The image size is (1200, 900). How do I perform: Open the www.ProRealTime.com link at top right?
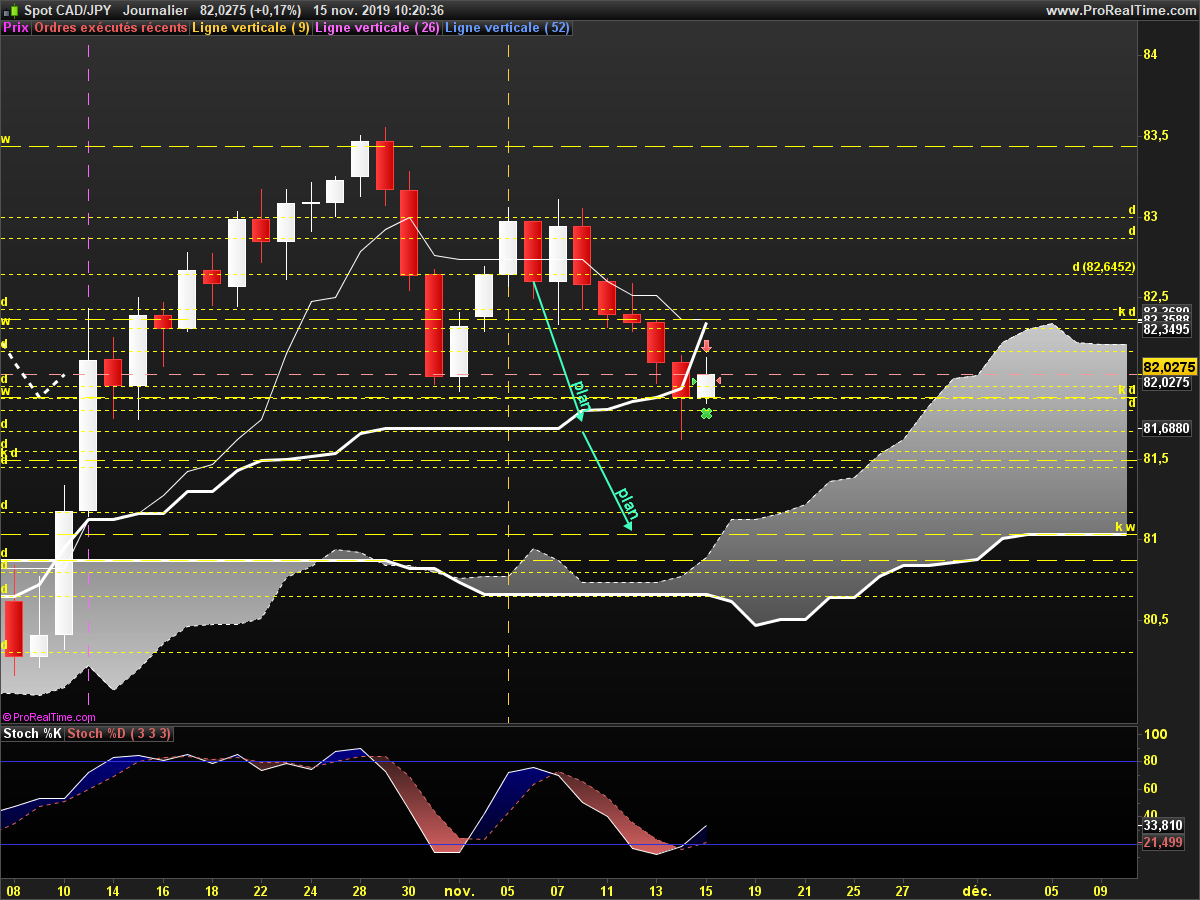(1120, 10)
